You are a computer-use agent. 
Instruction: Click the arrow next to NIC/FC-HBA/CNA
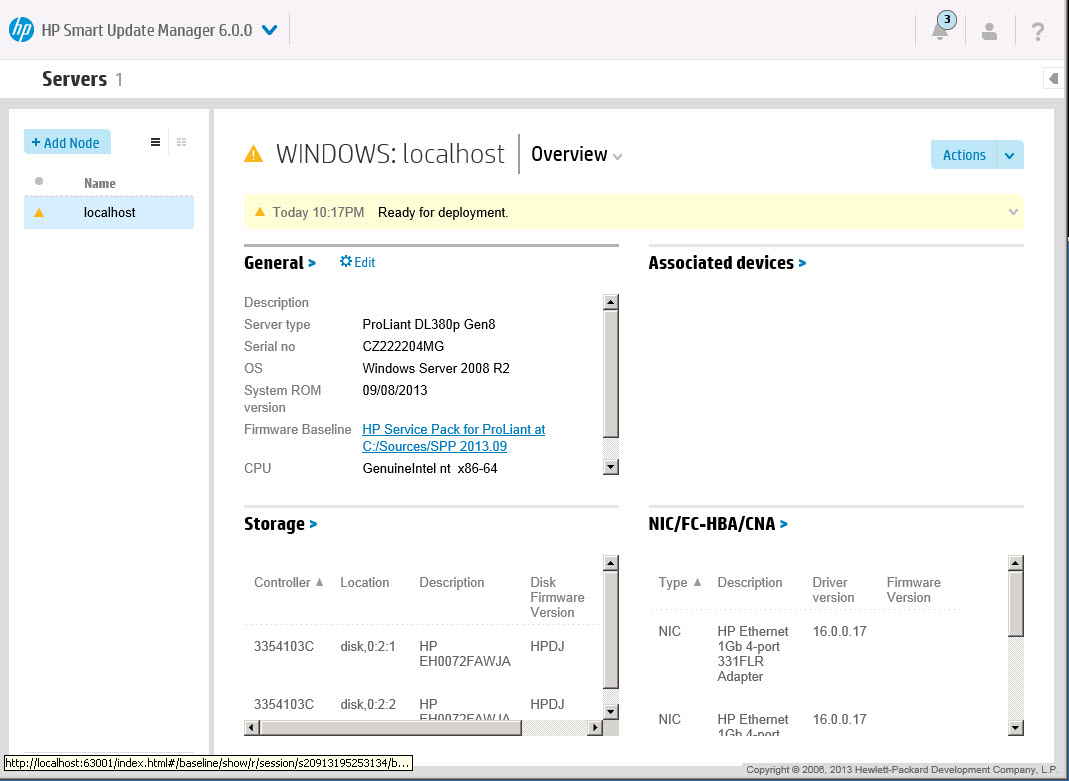(x=784, y=524)
